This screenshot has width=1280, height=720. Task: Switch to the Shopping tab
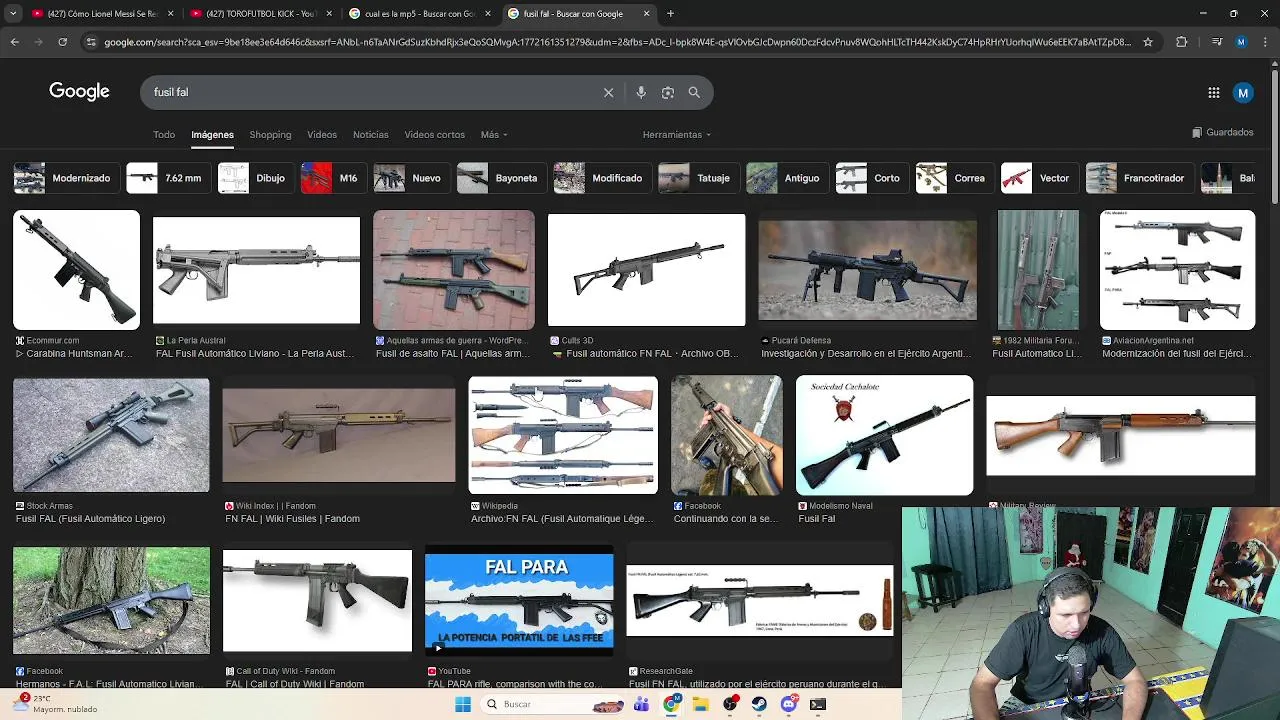(270, 135)
